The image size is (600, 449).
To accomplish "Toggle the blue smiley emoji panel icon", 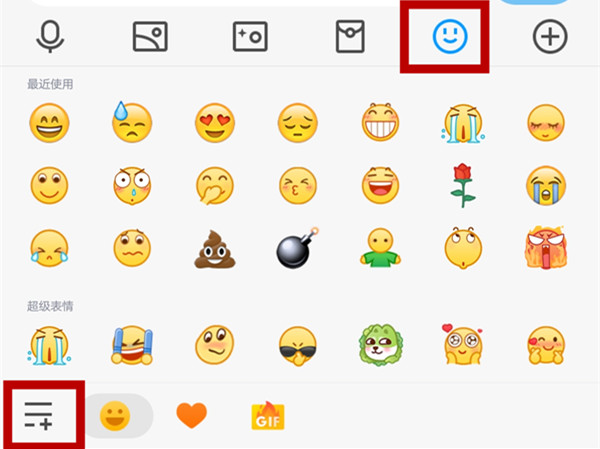I will click(450, 36).
